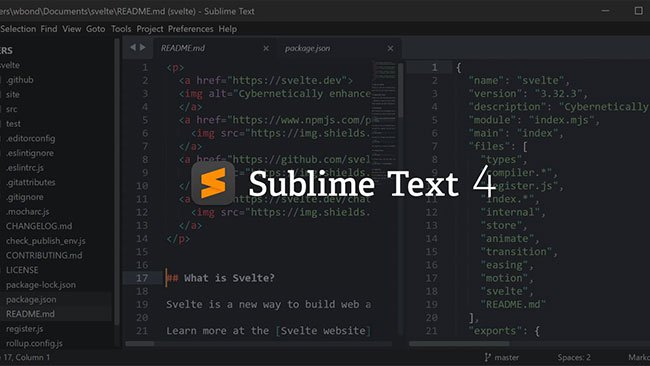The height and width of the screenshot is (366, 650).
Task: Click the package.json horizontal scrollbar
Action: pos(459,344)
